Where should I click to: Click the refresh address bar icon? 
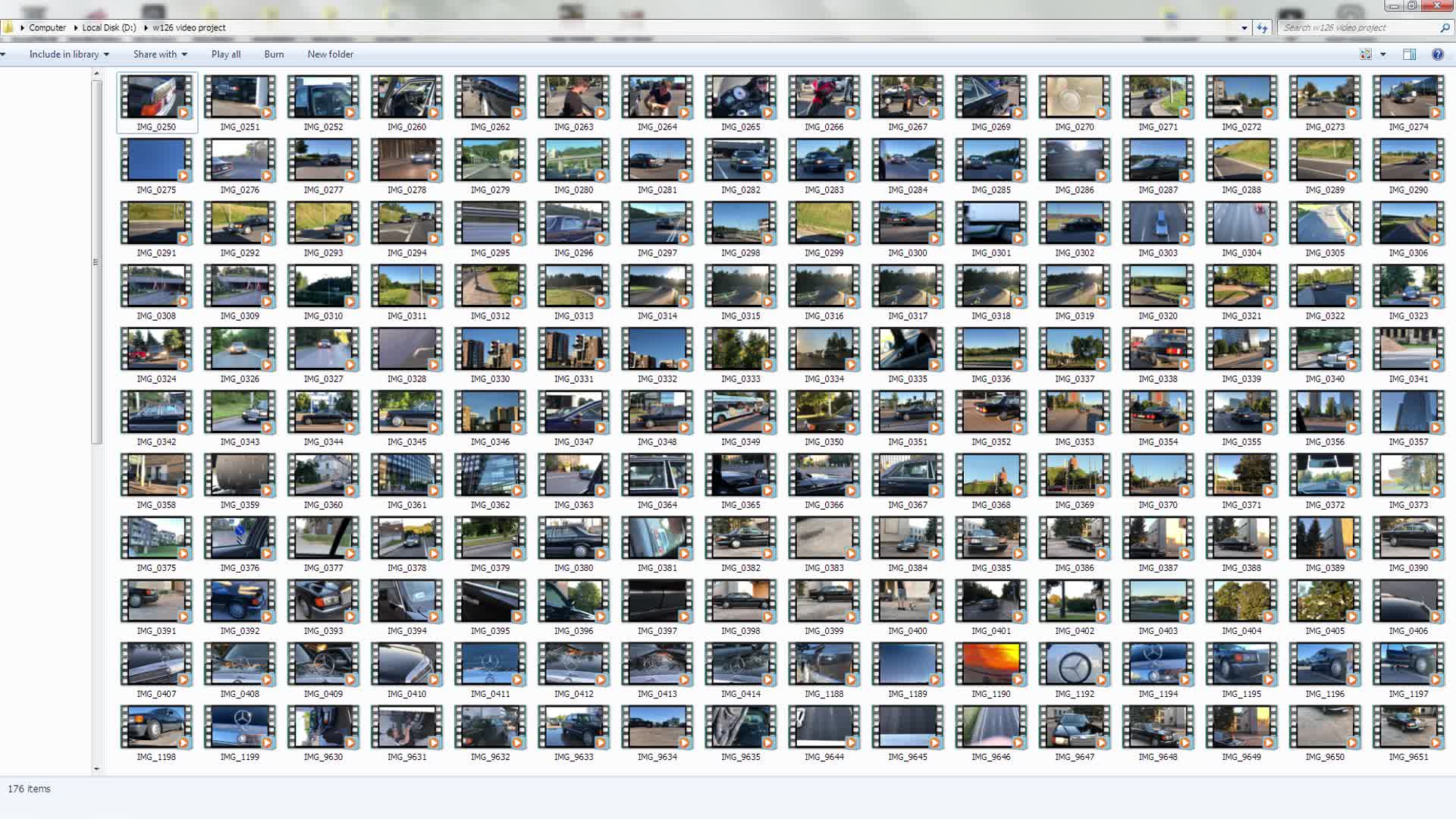1262,27
